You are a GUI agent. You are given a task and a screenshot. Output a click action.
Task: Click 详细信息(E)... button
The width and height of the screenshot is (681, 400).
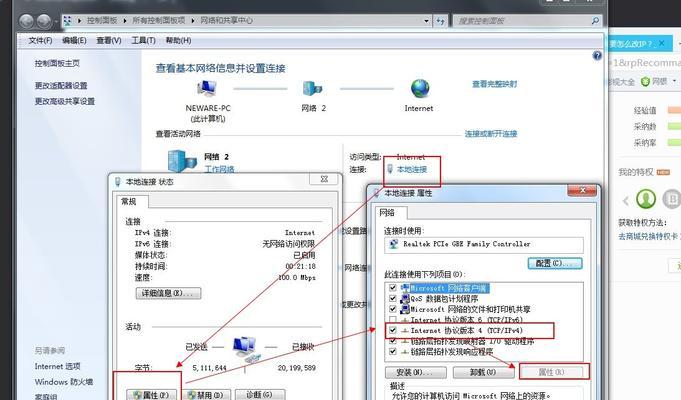click(169, 293)
